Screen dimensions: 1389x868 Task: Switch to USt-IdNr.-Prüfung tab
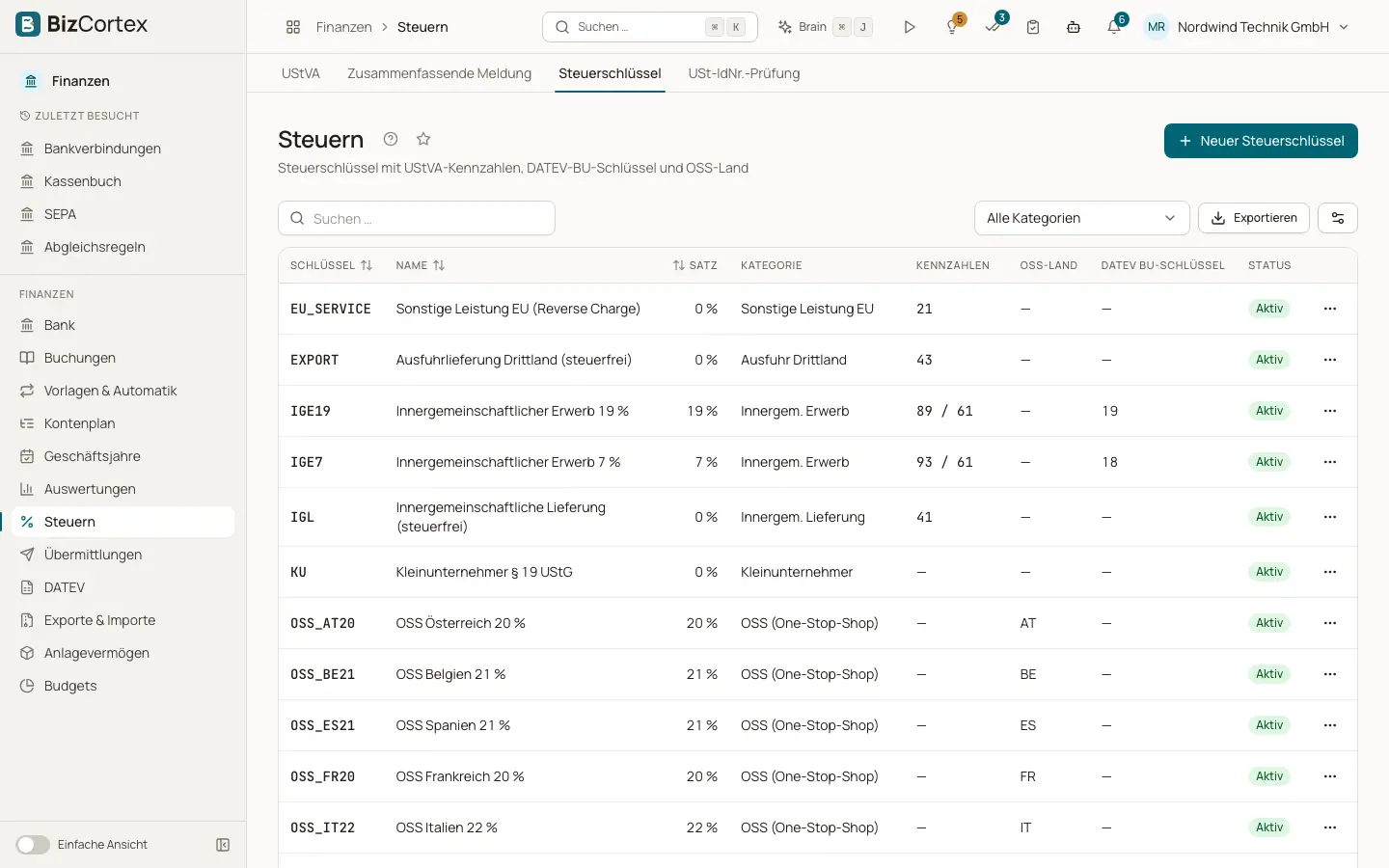[x=744, y=73]
